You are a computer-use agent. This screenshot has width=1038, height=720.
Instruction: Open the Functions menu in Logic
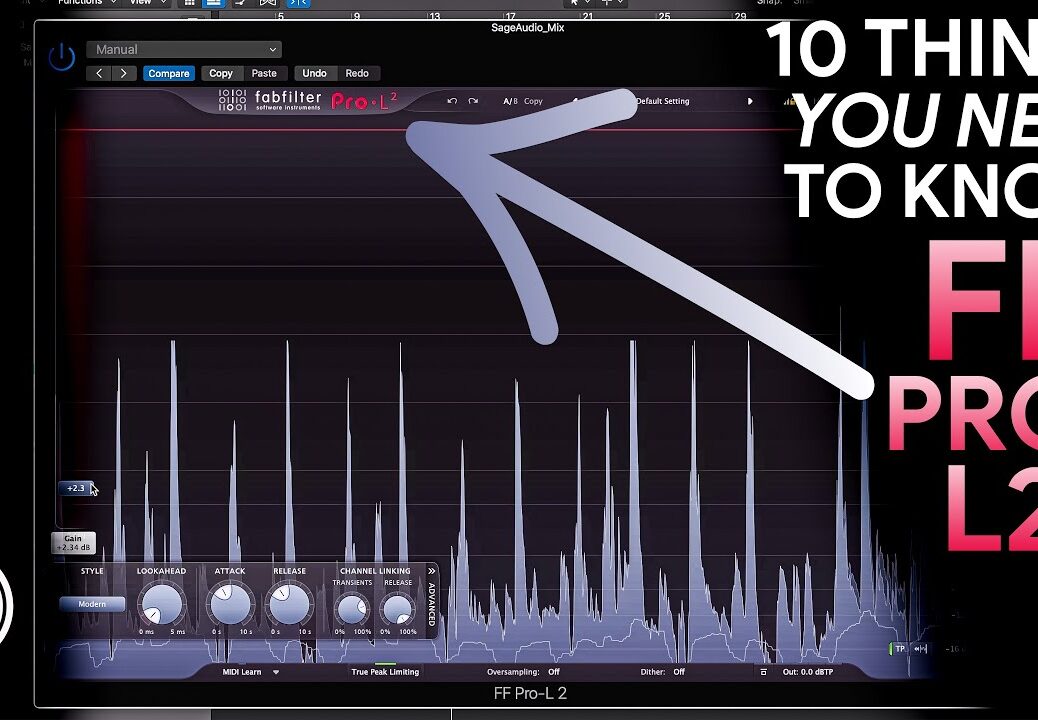(x=87, y=2)
